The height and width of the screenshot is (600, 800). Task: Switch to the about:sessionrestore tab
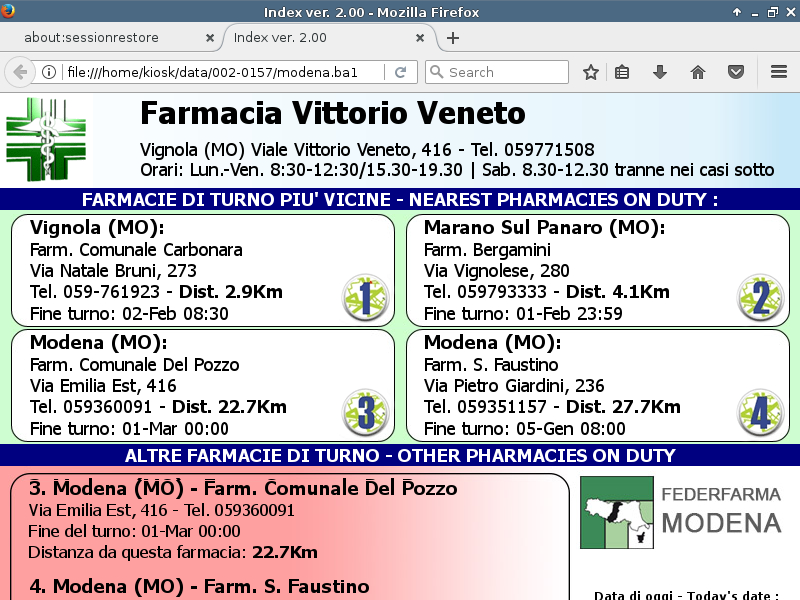[x=105, y=38]
